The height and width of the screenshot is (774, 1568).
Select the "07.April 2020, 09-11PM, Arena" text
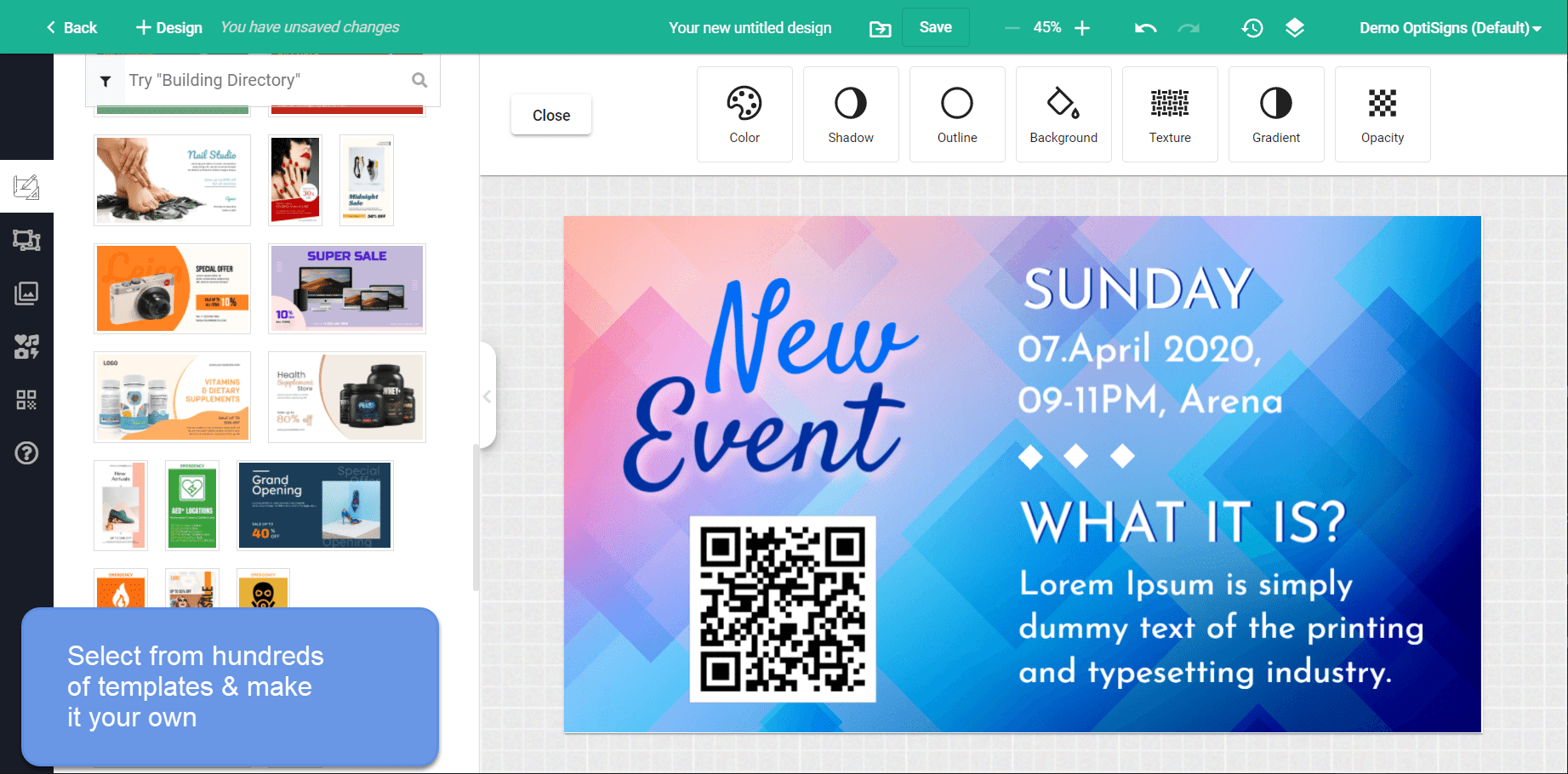pyautogui.click(x=1150, y=374)
